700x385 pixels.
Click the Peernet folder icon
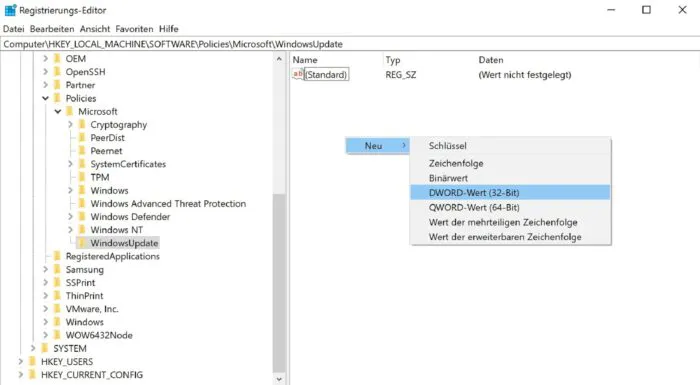(82, 151)
